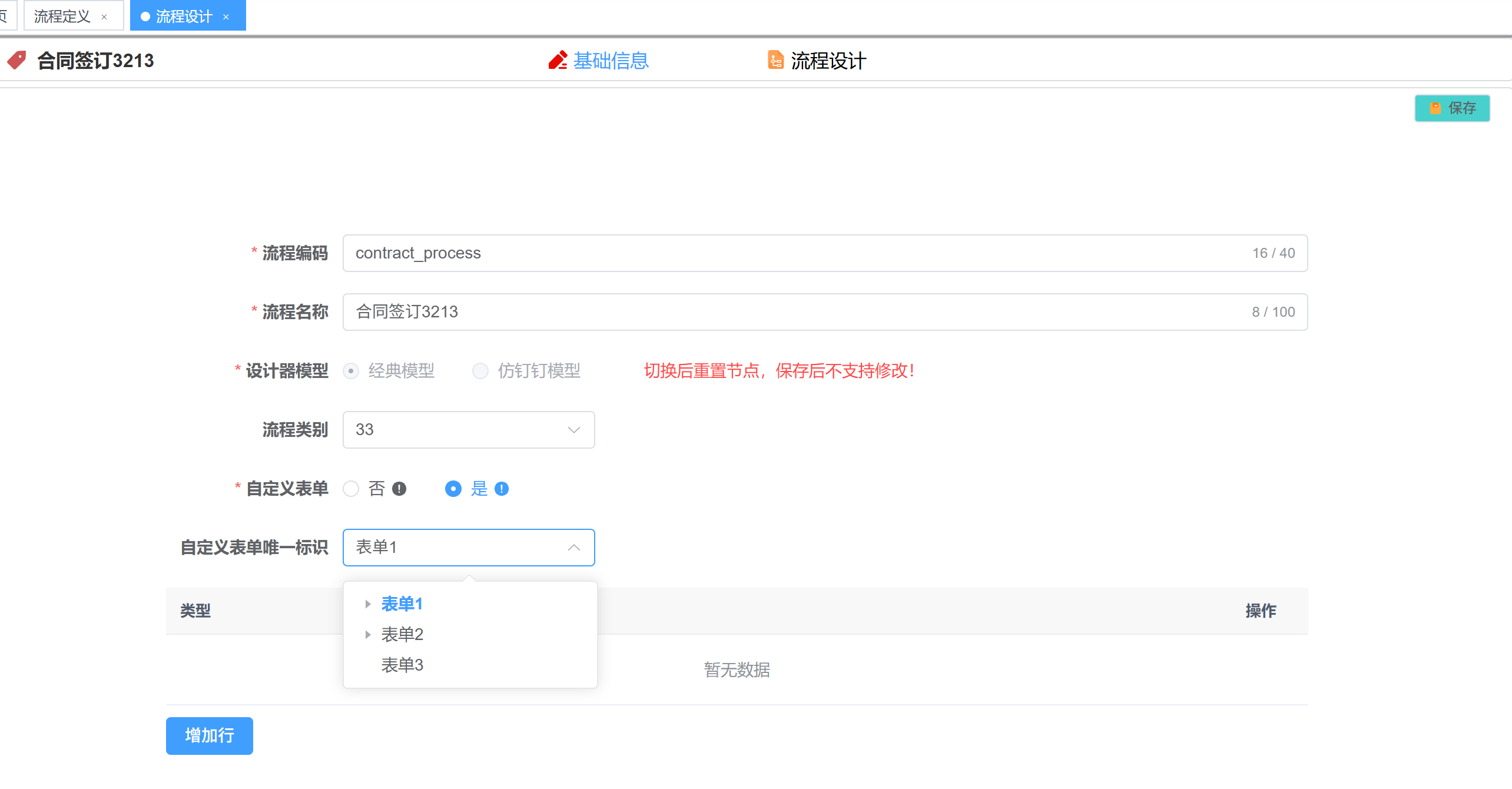Click the dark info icon next to 否
The height and width of the screenshot is (789, 1512).
point(399,489)
